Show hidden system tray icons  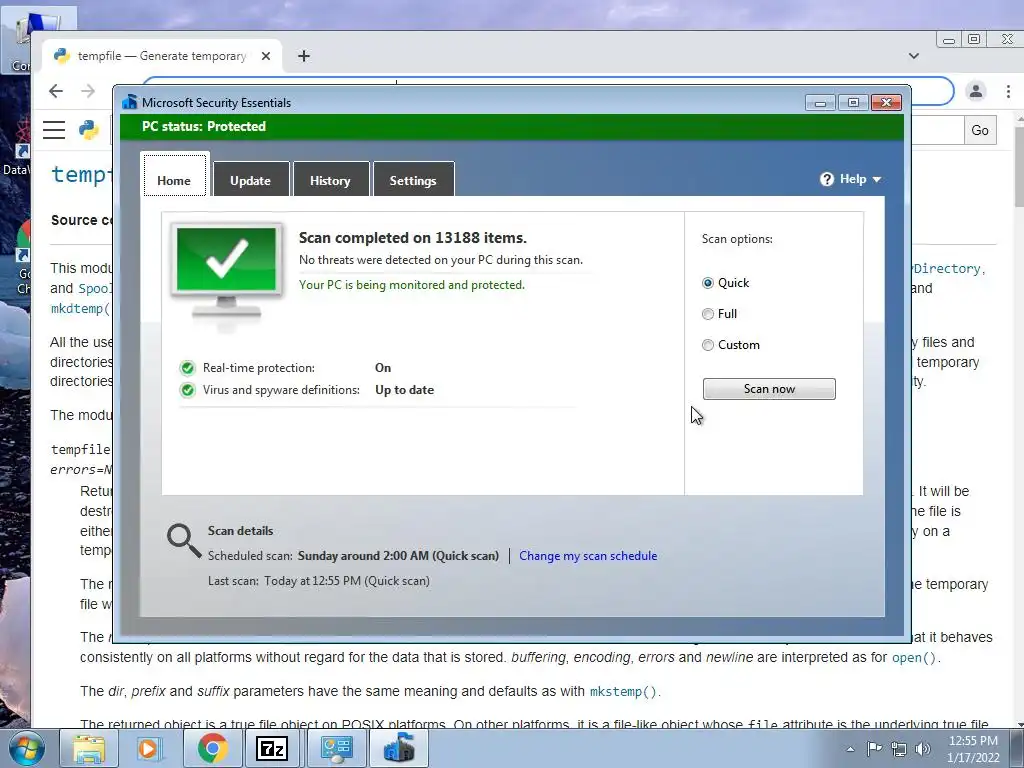tap(850, 749)
